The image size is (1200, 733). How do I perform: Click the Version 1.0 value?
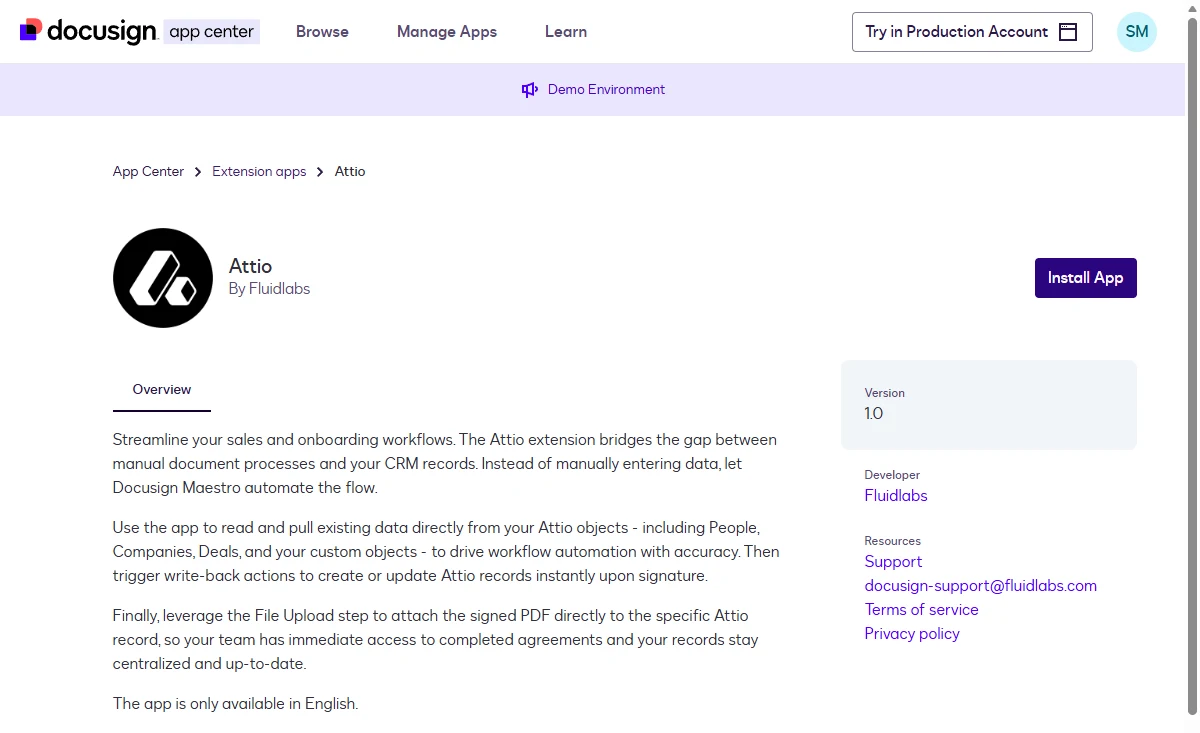874,414
